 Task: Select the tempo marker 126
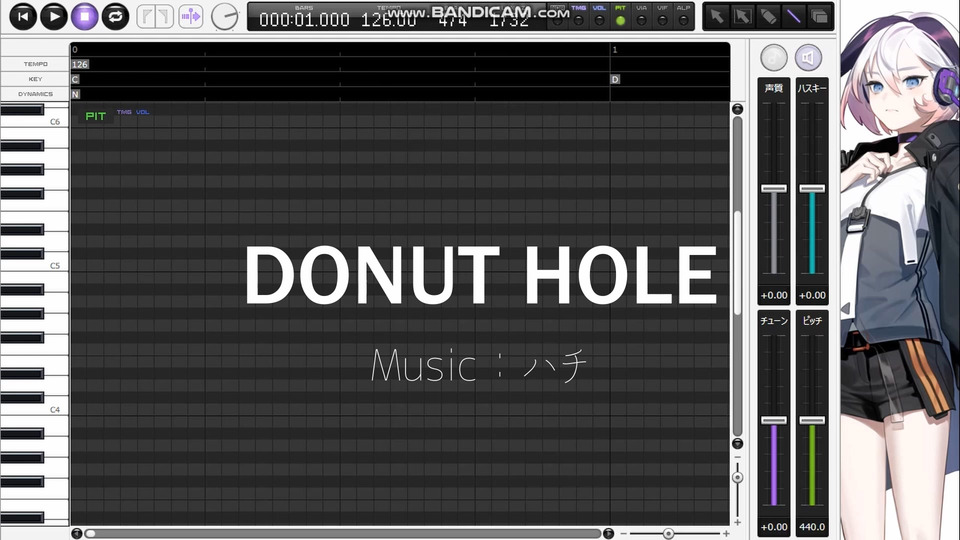[x=80, y=64]
